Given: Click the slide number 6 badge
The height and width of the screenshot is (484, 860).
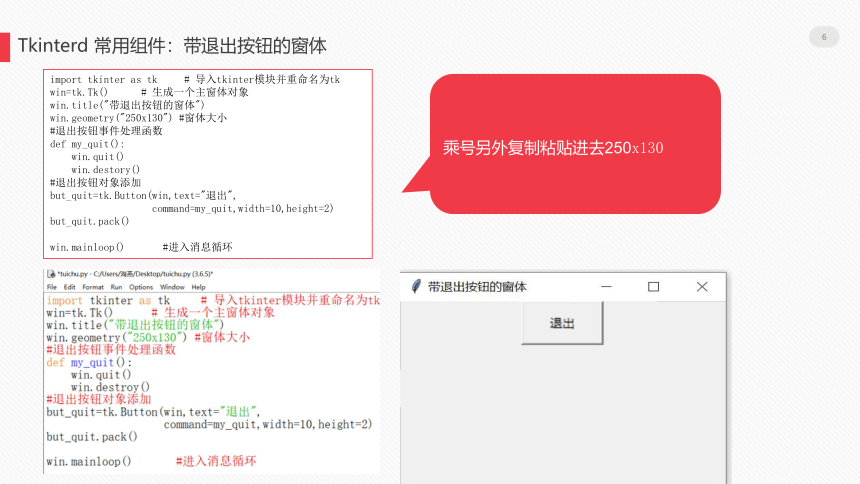Looking at the screenshot, I should pyautogui.click(x=824, y=37).
